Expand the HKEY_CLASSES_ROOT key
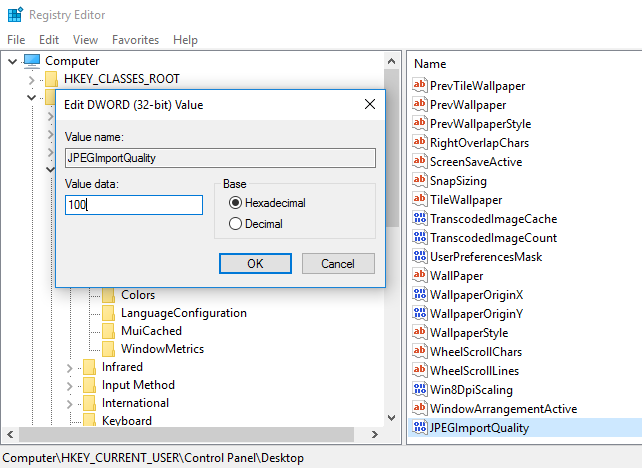 32,79
